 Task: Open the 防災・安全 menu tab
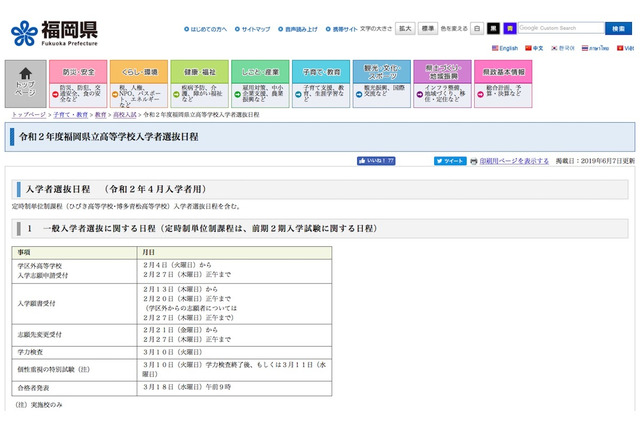click(78, 72)
